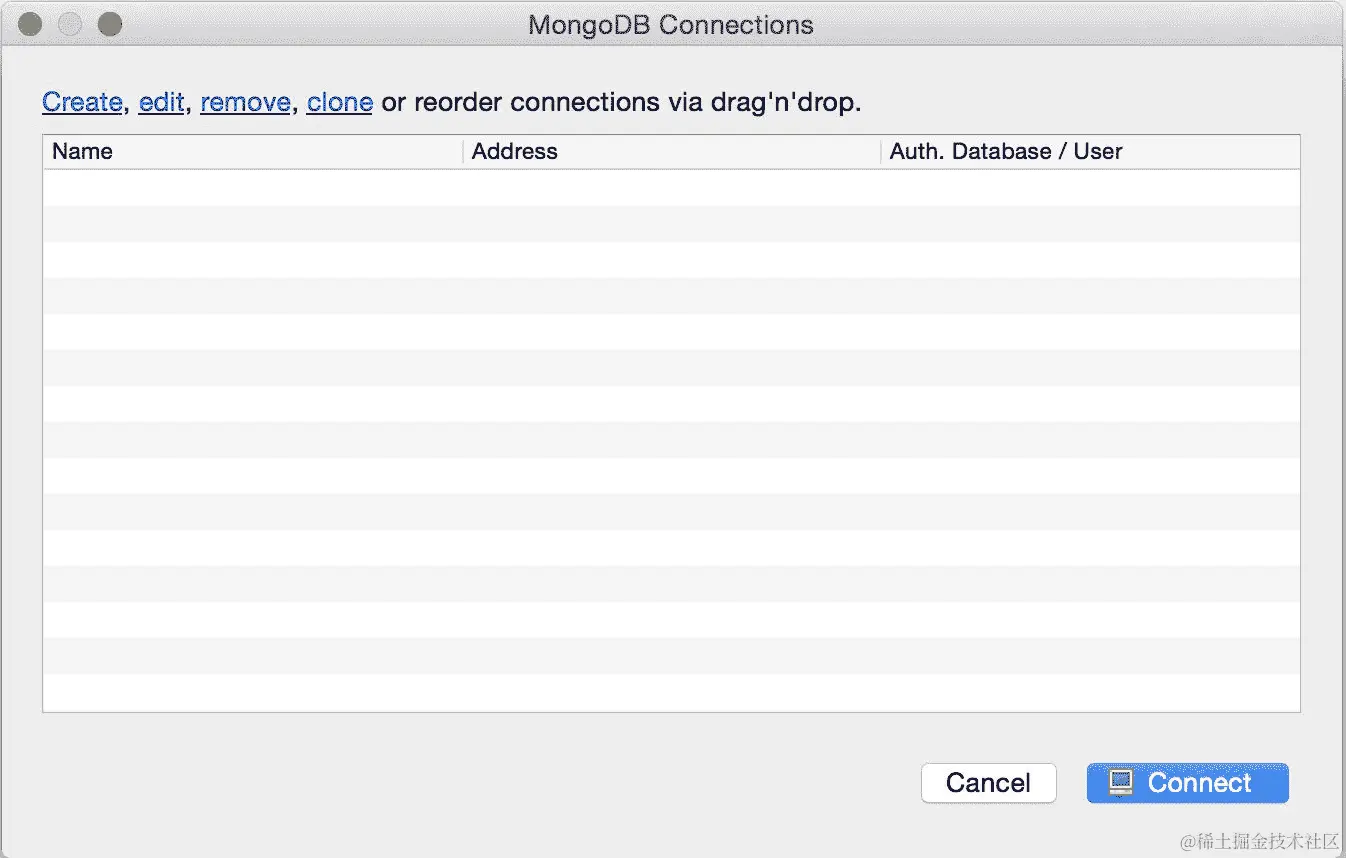The image size is (1346, 858).
Task: Click the MongoDB Connections title bar text
Action: pos(670,25)
